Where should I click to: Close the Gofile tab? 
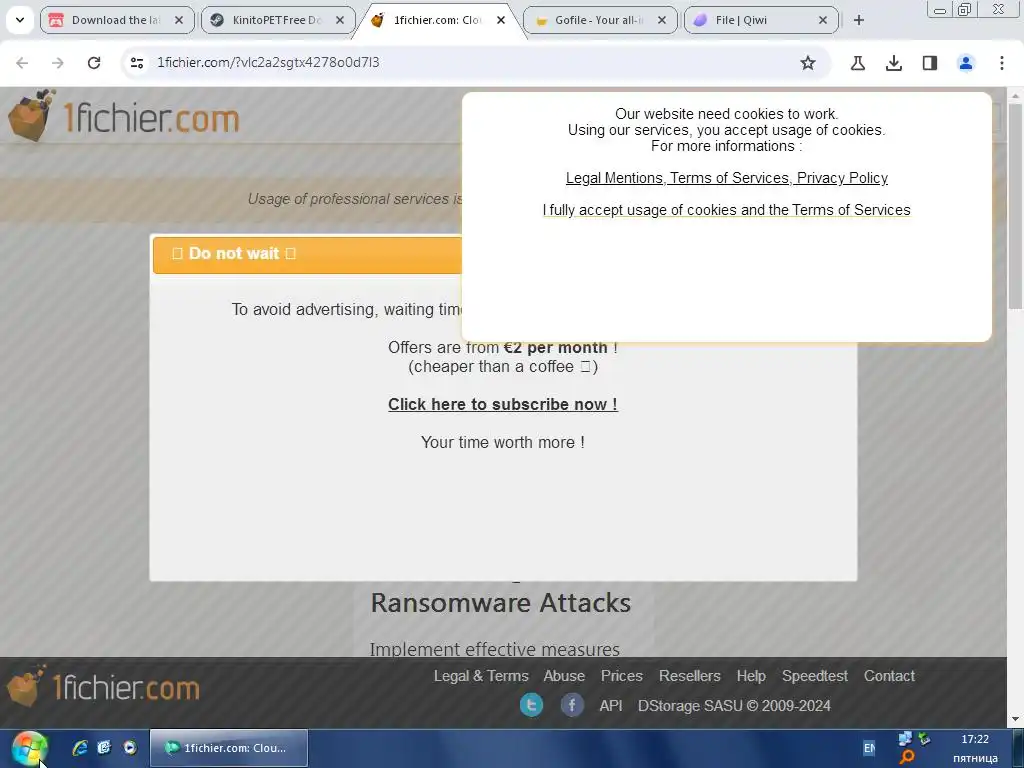(662, 20)
